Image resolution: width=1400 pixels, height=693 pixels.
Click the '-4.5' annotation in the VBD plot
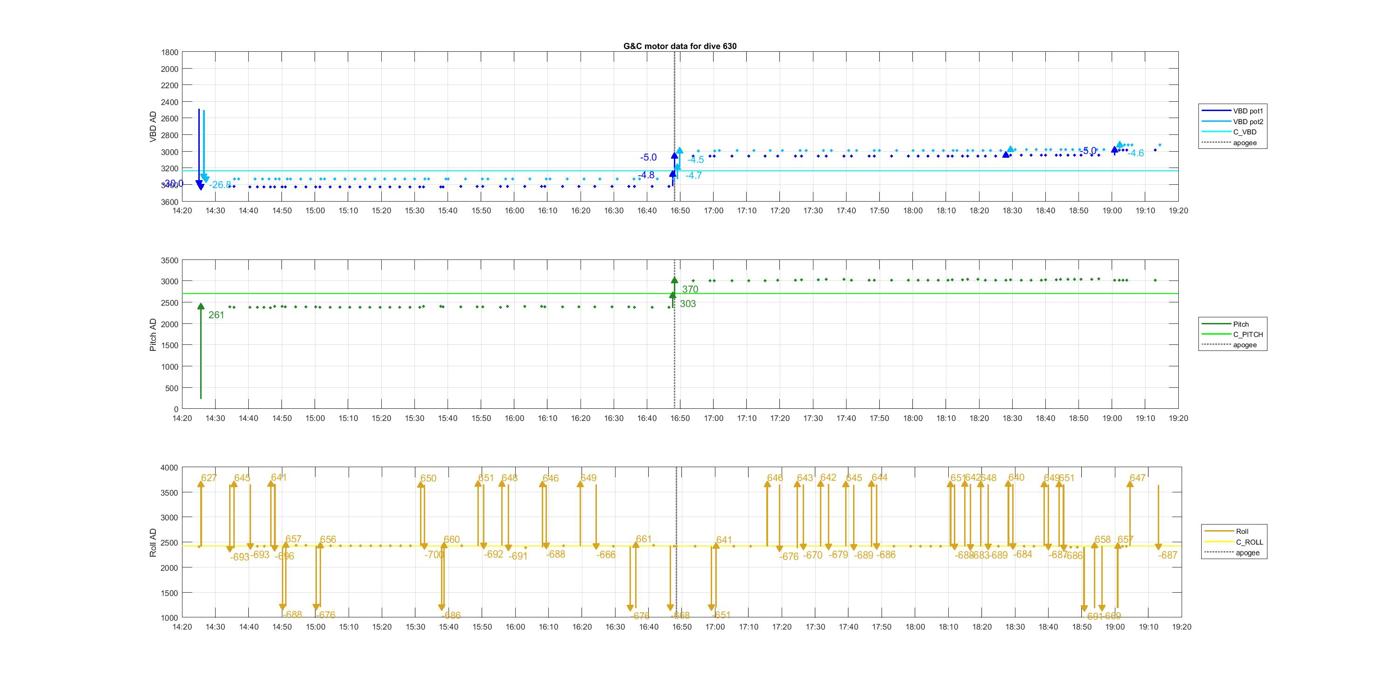(696, 159)
